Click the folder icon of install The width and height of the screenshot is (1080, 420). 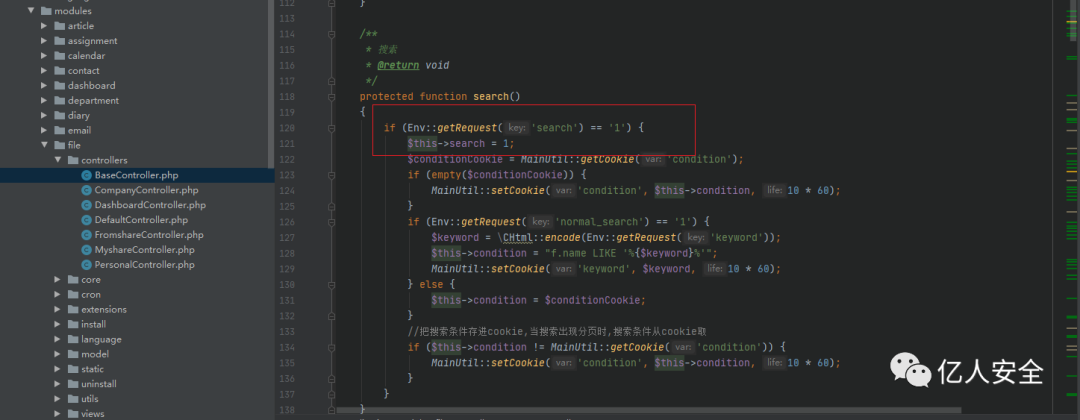pyautogui.click(x=73, y=324)
